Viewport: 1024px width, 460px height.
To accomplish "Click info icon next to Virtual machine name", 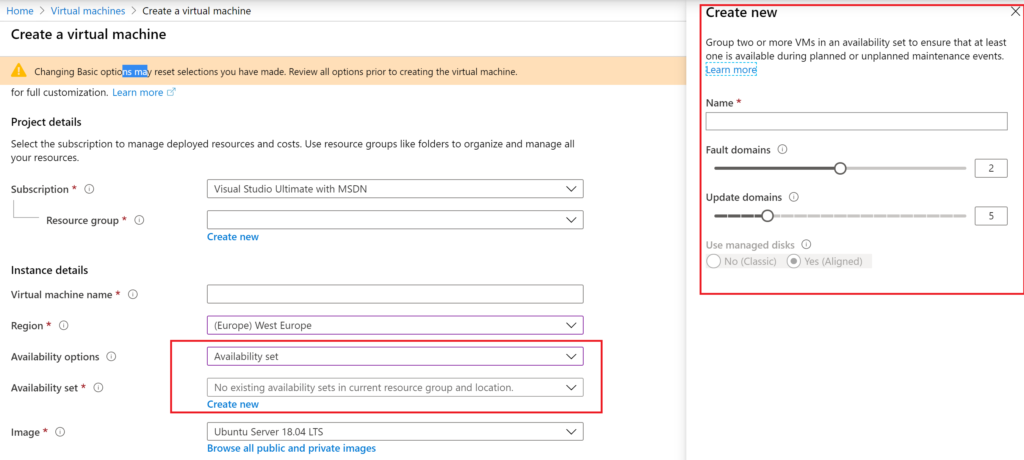I will (133, 294).
